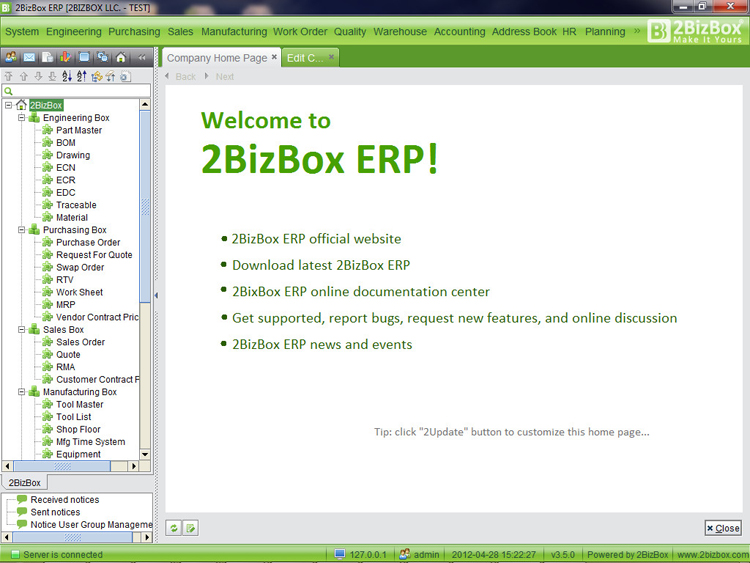Click the tree structure organize icon
Screen dimensions: 750x563
click(x=97, y=76)
